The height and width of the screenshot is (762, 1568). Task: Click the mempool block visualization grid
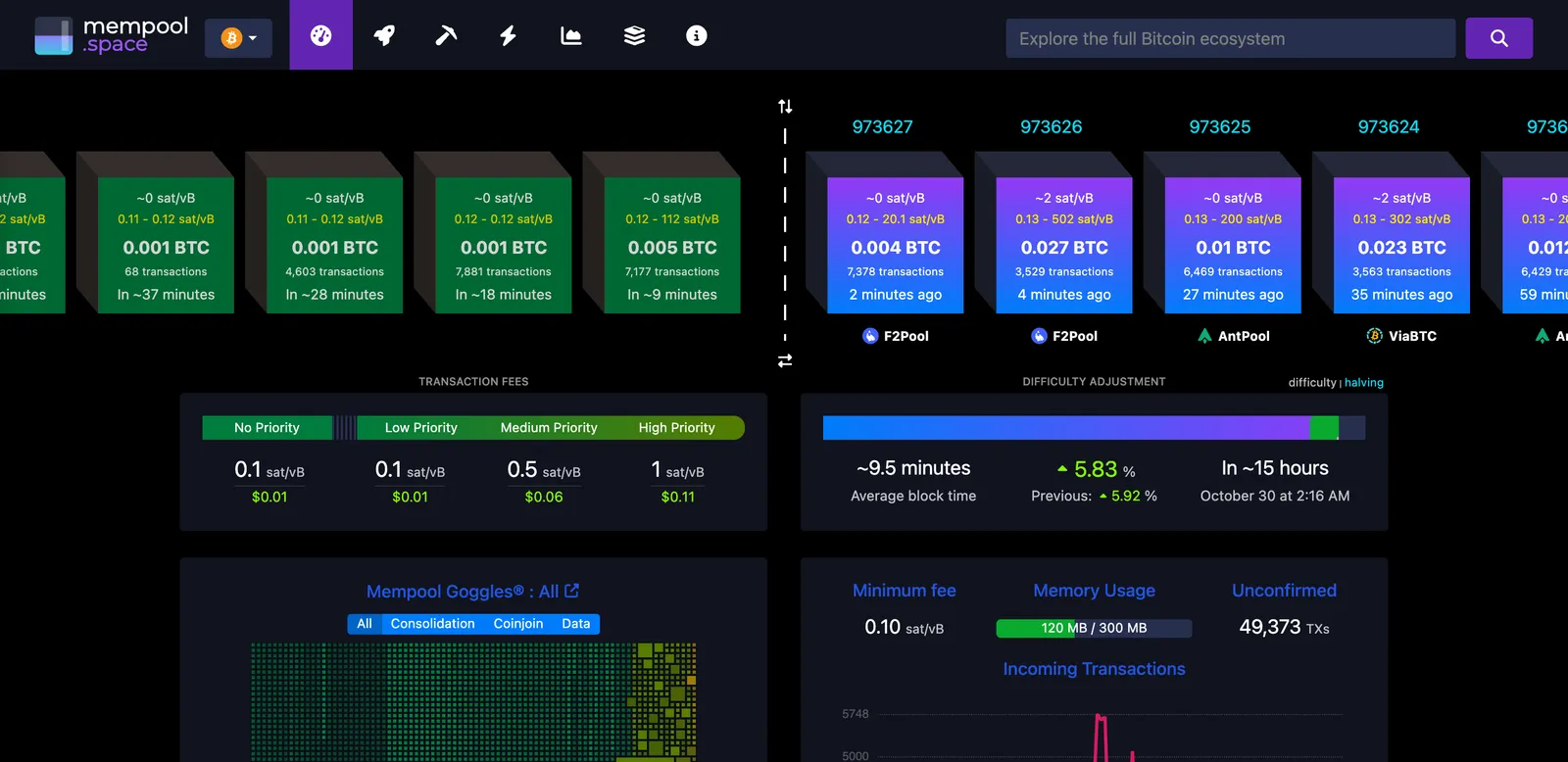473,702
